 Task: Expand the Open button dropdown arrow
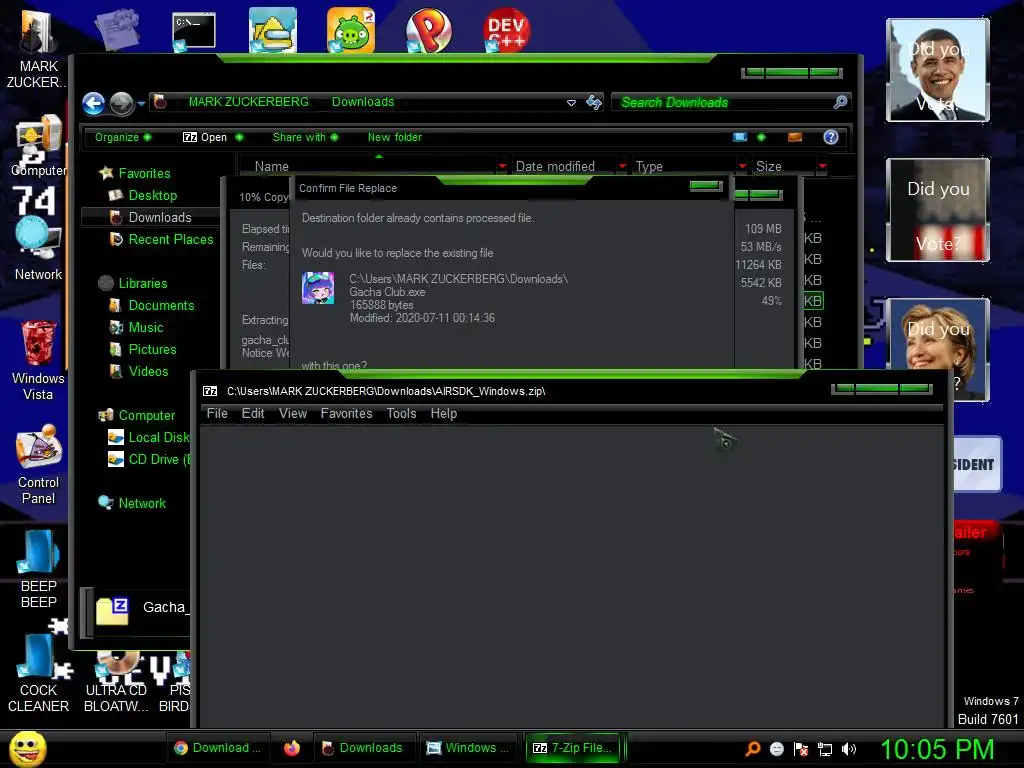point(239,137)
